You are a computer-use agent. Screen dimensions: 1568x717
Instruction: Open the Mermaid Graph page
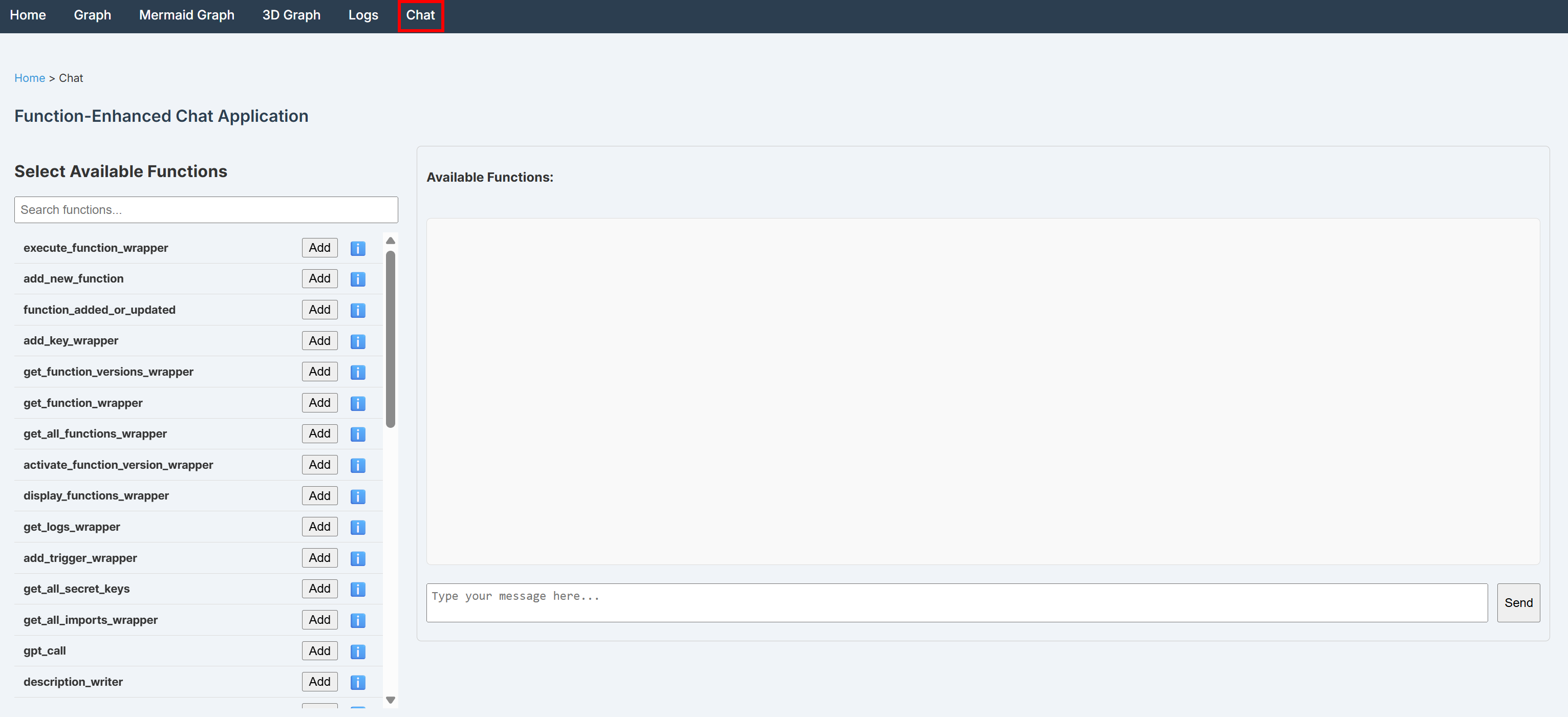click(x=186, y=15)
